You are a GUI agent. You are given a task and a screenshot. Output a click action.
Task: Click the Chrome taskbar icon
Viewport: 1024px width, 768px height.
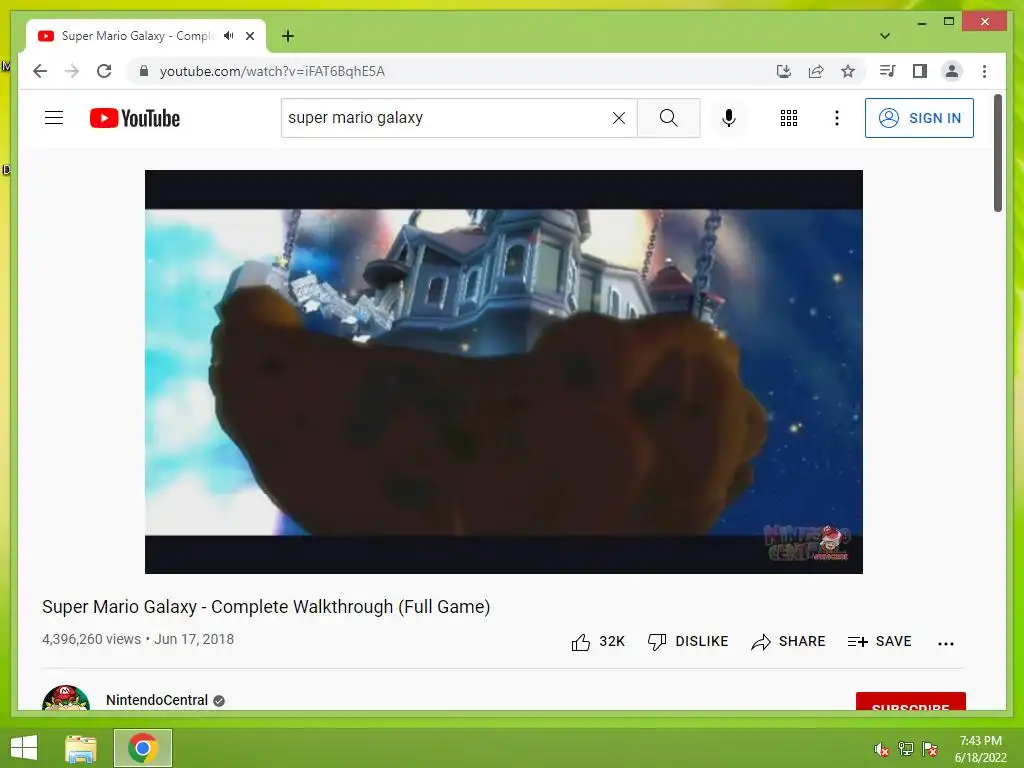tap(142, 748)
